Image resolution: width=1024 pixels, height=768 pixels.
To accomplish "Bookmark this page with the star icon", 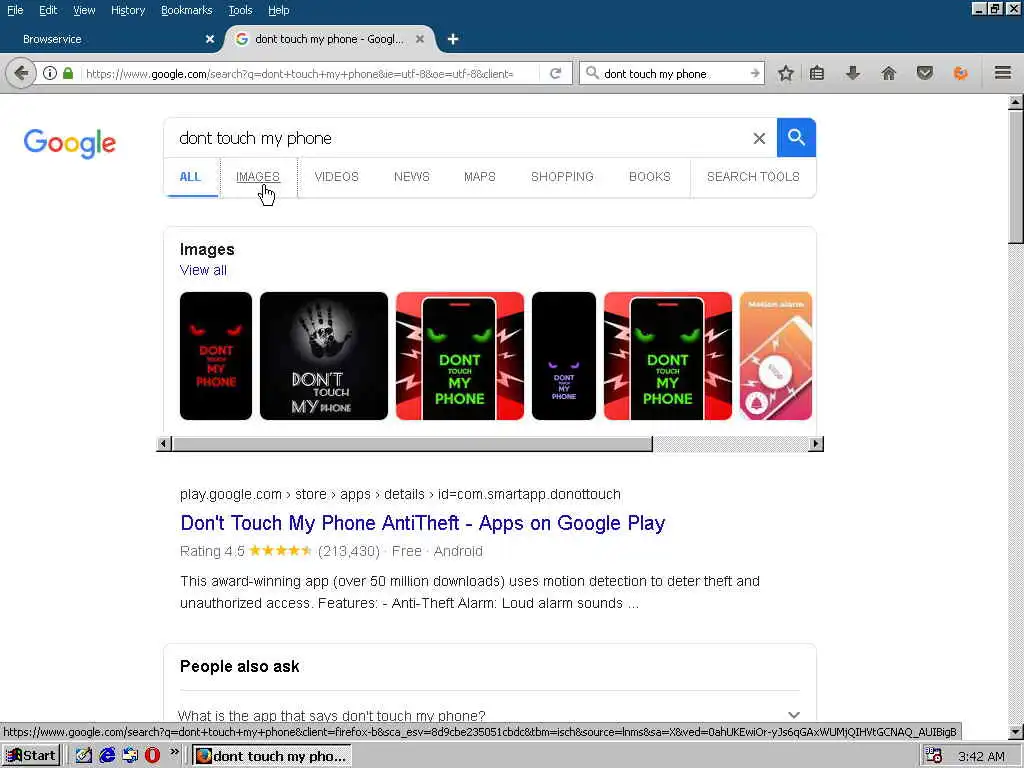I will 786,73.
